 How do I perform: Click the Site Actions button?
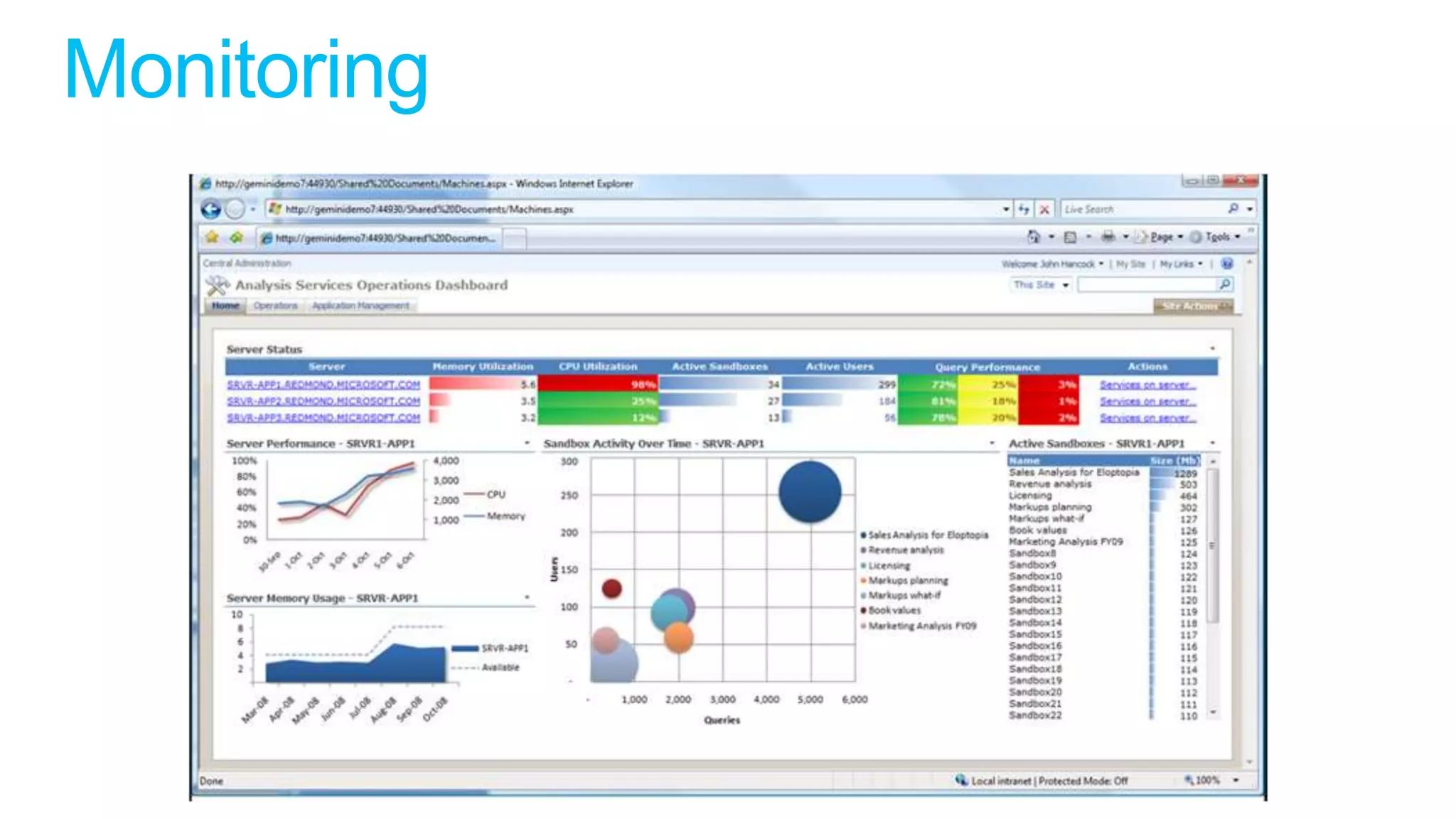[x=1193, y=306]
